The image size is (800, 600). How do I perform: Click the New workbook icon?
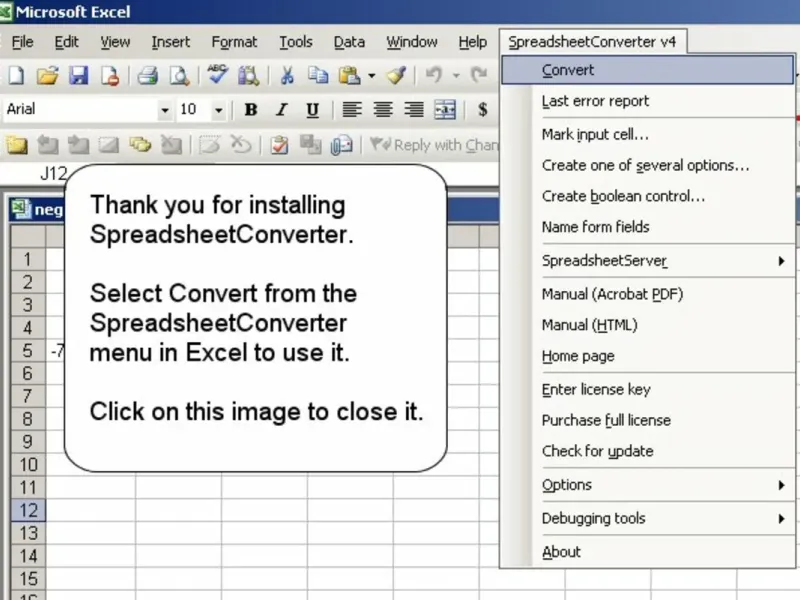click(x=16, y=76)
